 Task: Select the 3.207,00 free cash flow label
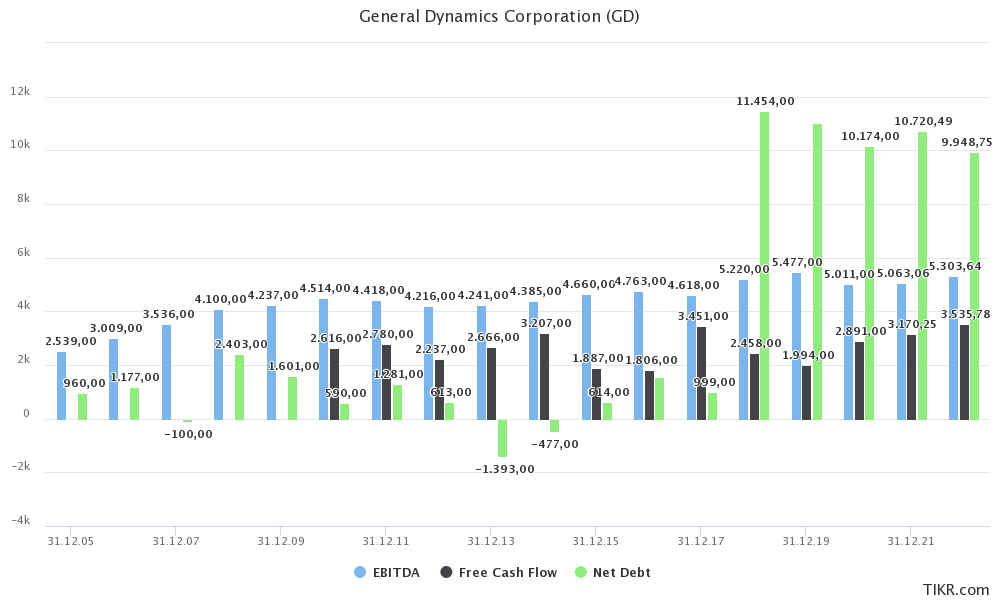(546, 324)
